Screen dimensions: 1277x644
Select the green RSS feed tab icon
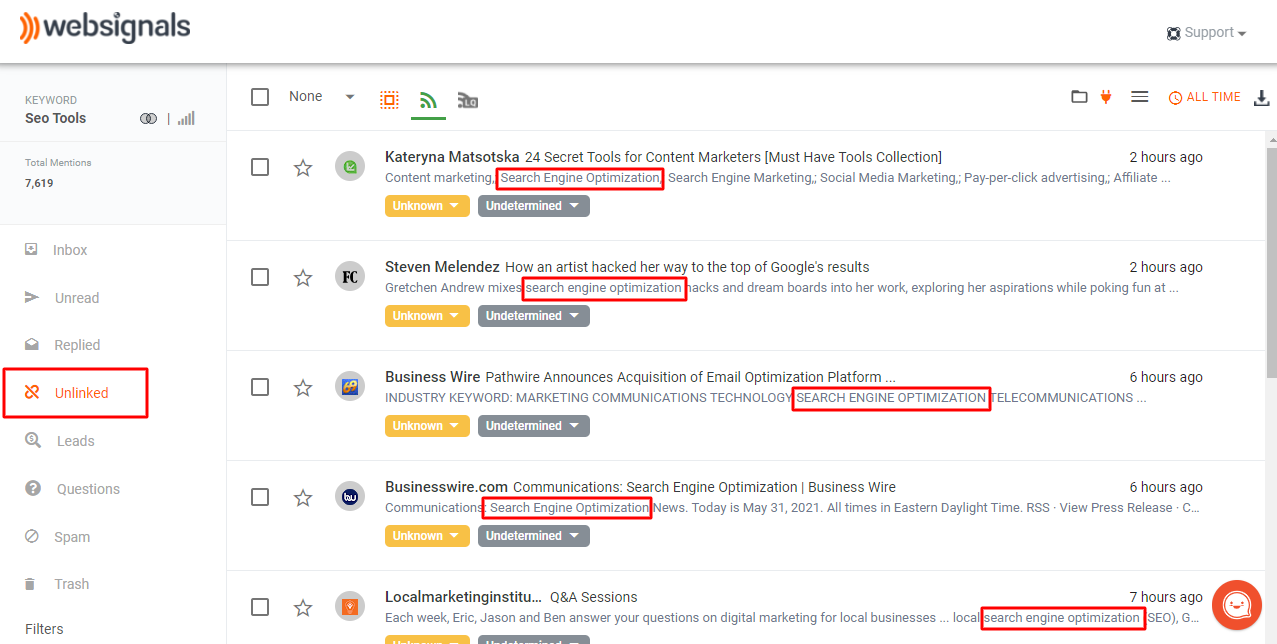(x=428, y=99)
